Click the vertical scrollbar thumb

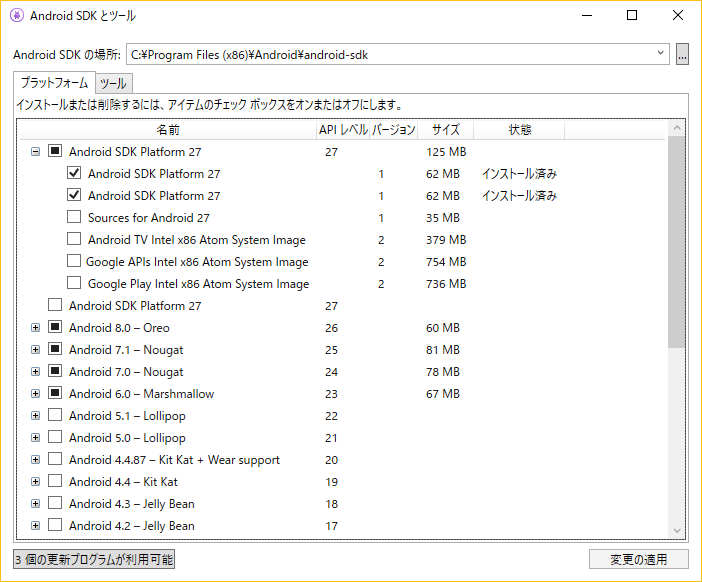pos(676,242)
